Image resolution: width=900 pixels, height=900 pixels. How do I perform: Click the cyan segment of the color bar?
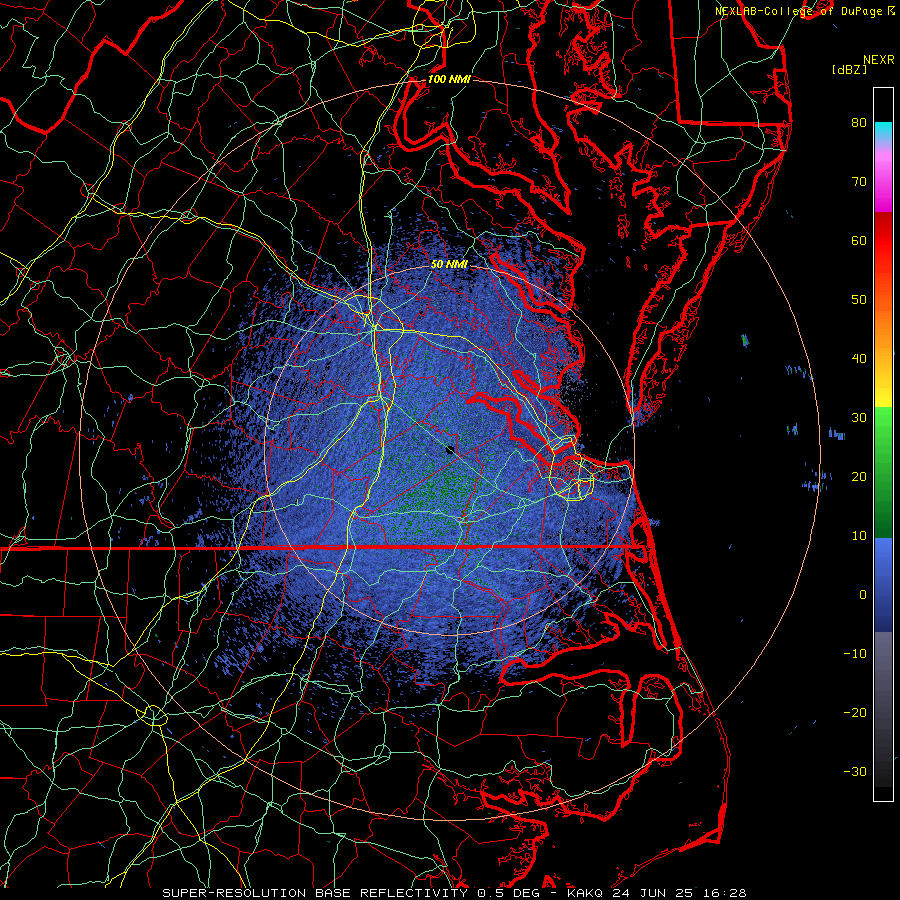click(x=883, y=131)
